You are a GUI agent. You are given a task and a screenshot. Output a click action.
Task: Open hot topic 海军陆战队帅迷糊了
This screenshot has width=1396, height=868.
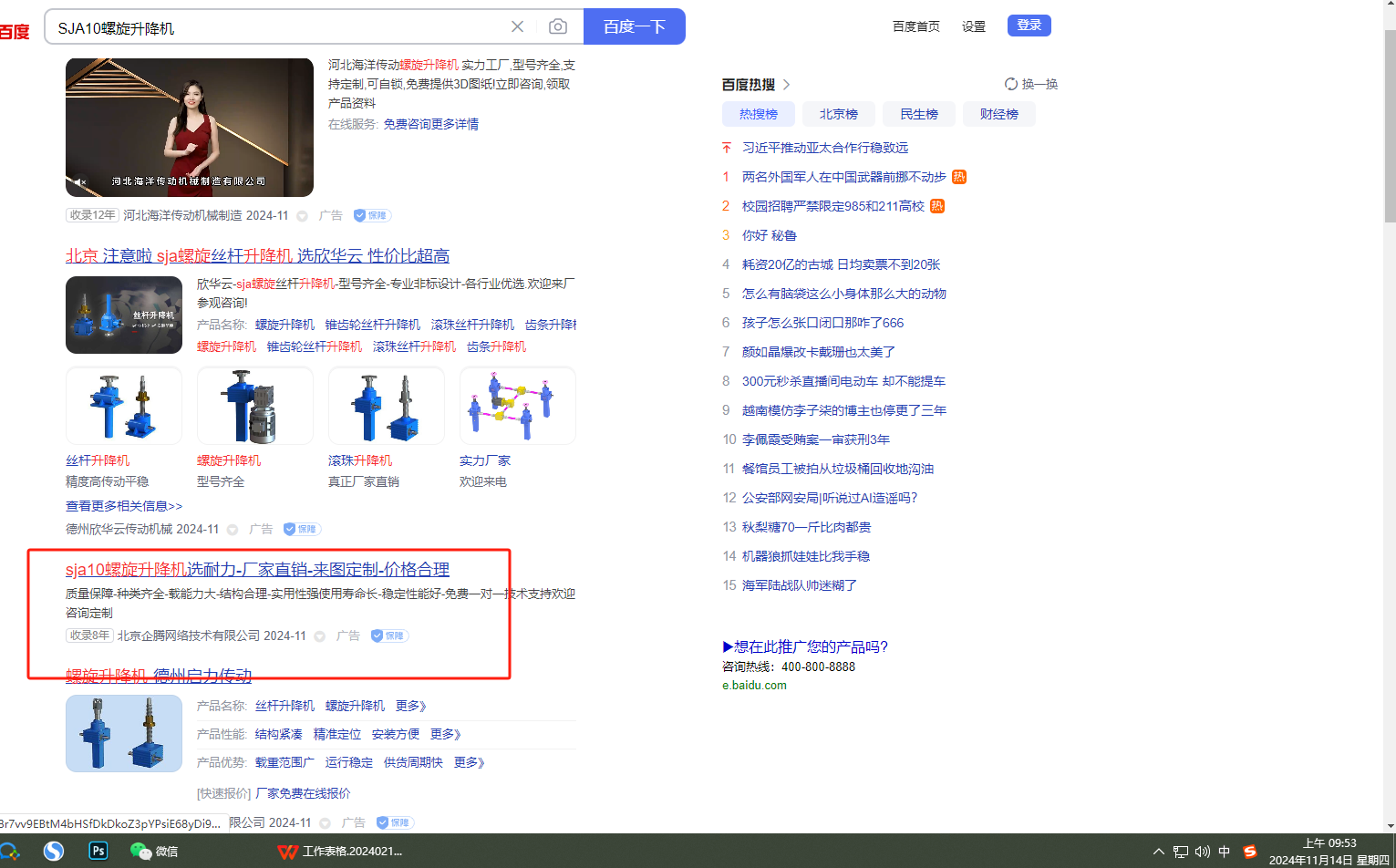[800, 585]
